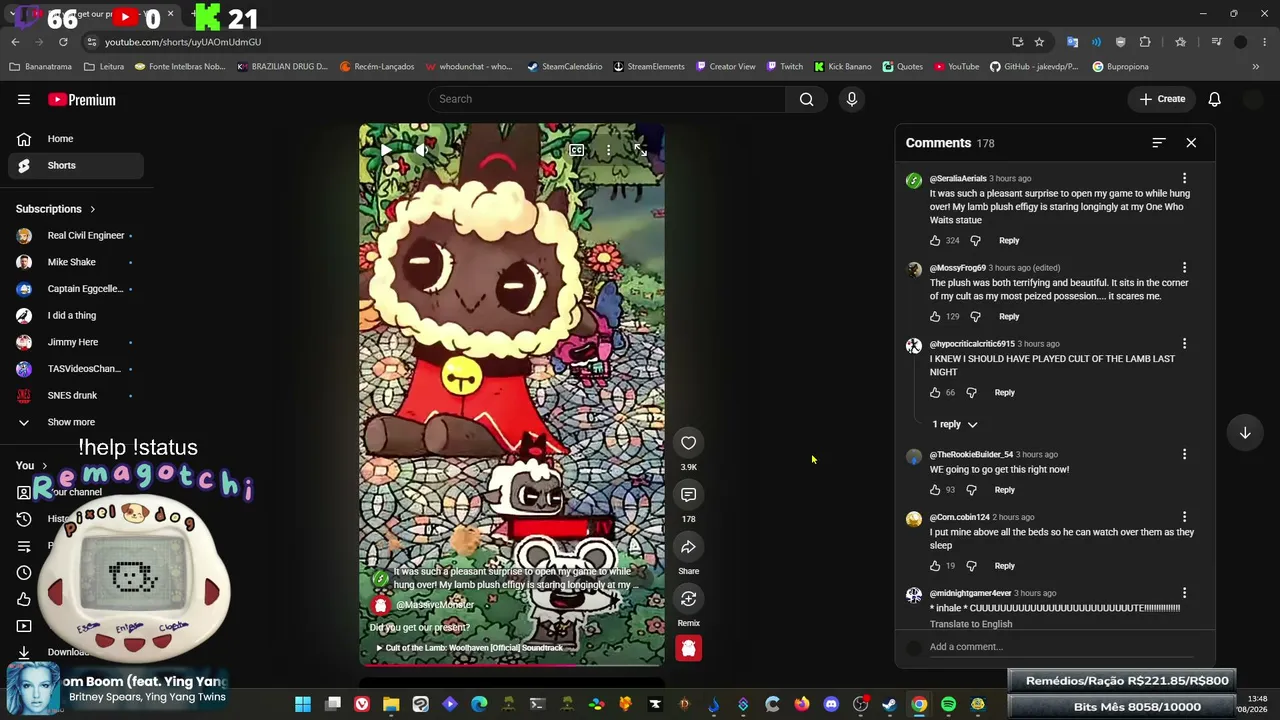This screenshot has width=1280, height=720.
Task: Open the Create button
Action: (1162, 99)
